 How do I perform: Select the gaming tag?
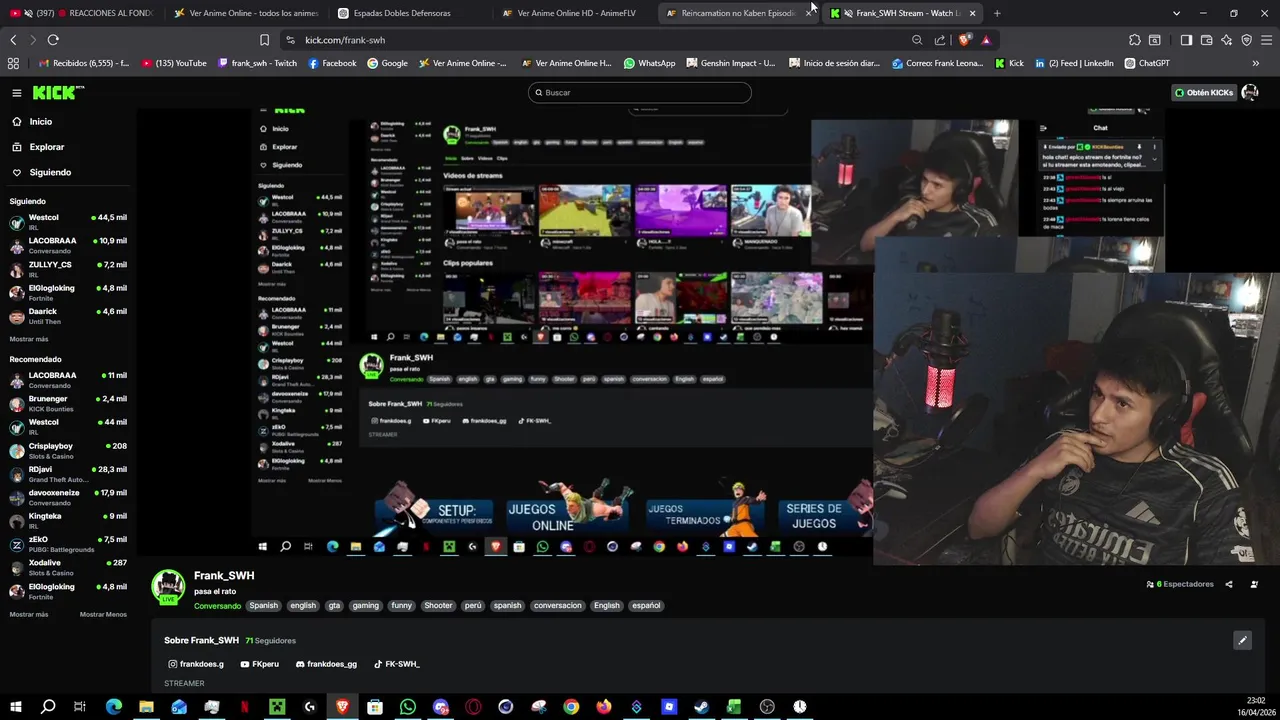pyautogui.click(x=365, y=606)
